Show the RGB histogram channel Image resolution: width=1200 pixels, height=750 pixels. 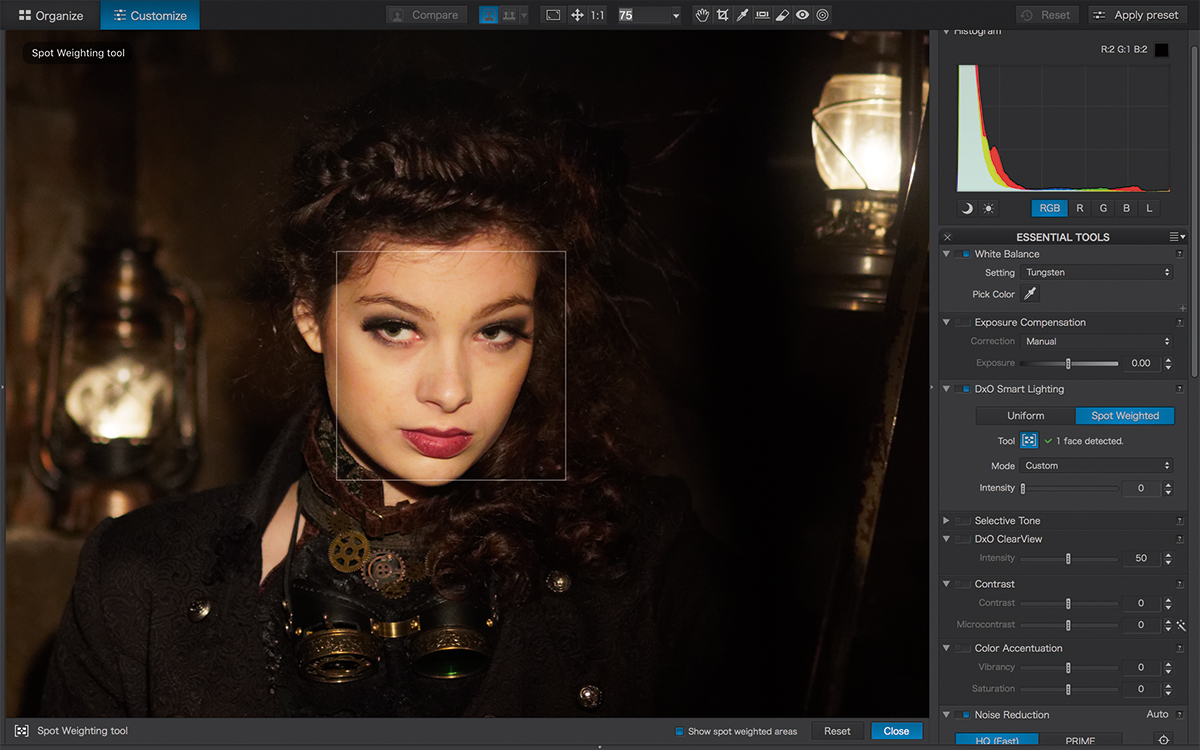pos(1050,208)
